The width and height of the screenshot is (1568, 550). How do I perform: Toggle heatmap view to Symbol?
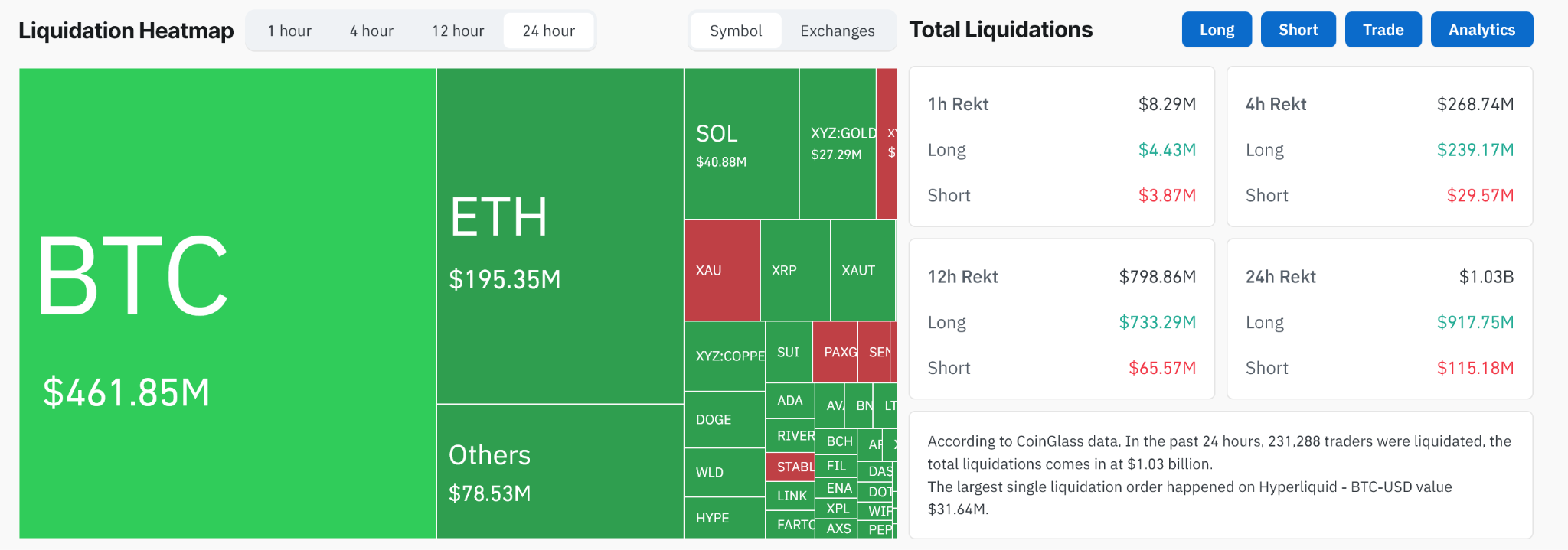click(x=735, y=31)
